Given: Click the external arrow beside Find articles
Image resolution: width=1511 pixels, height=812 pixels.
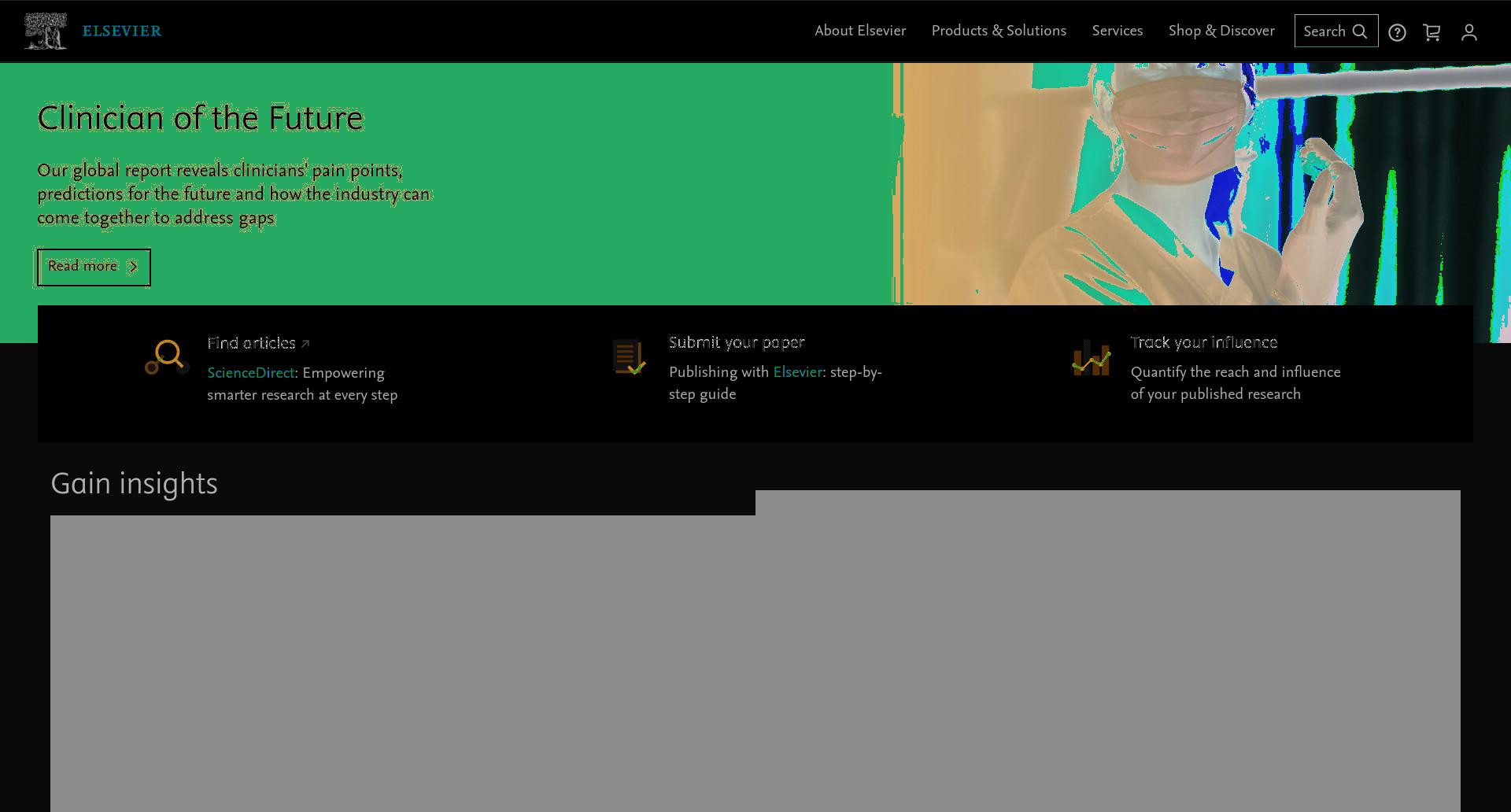Looking at the screenshot, I should 305,344.
